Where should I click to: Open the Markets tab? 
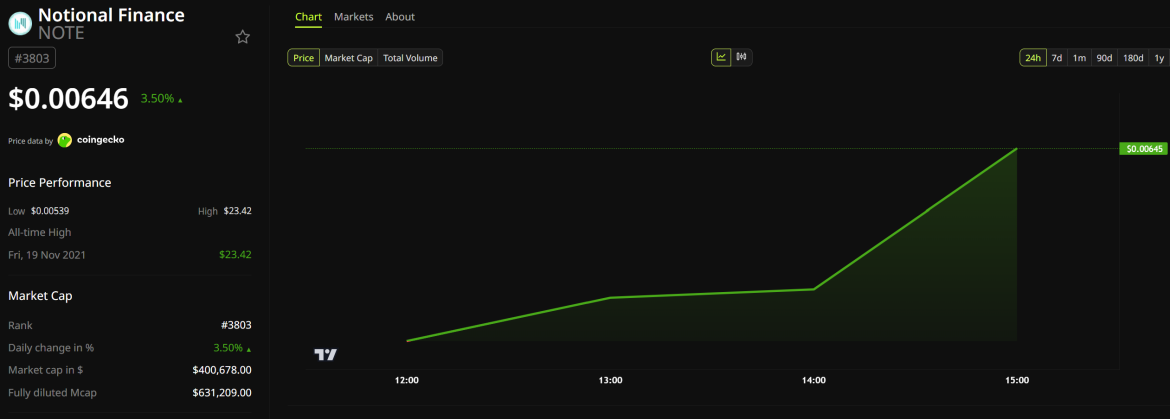pyautogui.click(x=354, y=16)
